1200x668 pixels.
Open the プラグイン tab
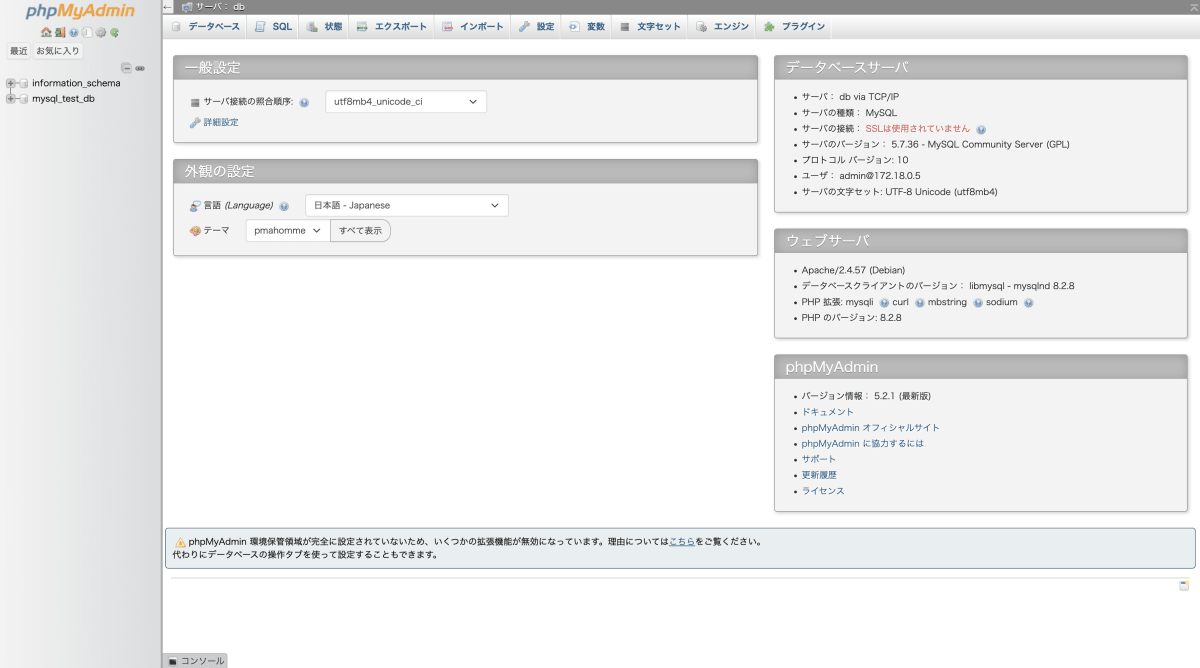tap(795, 27)
